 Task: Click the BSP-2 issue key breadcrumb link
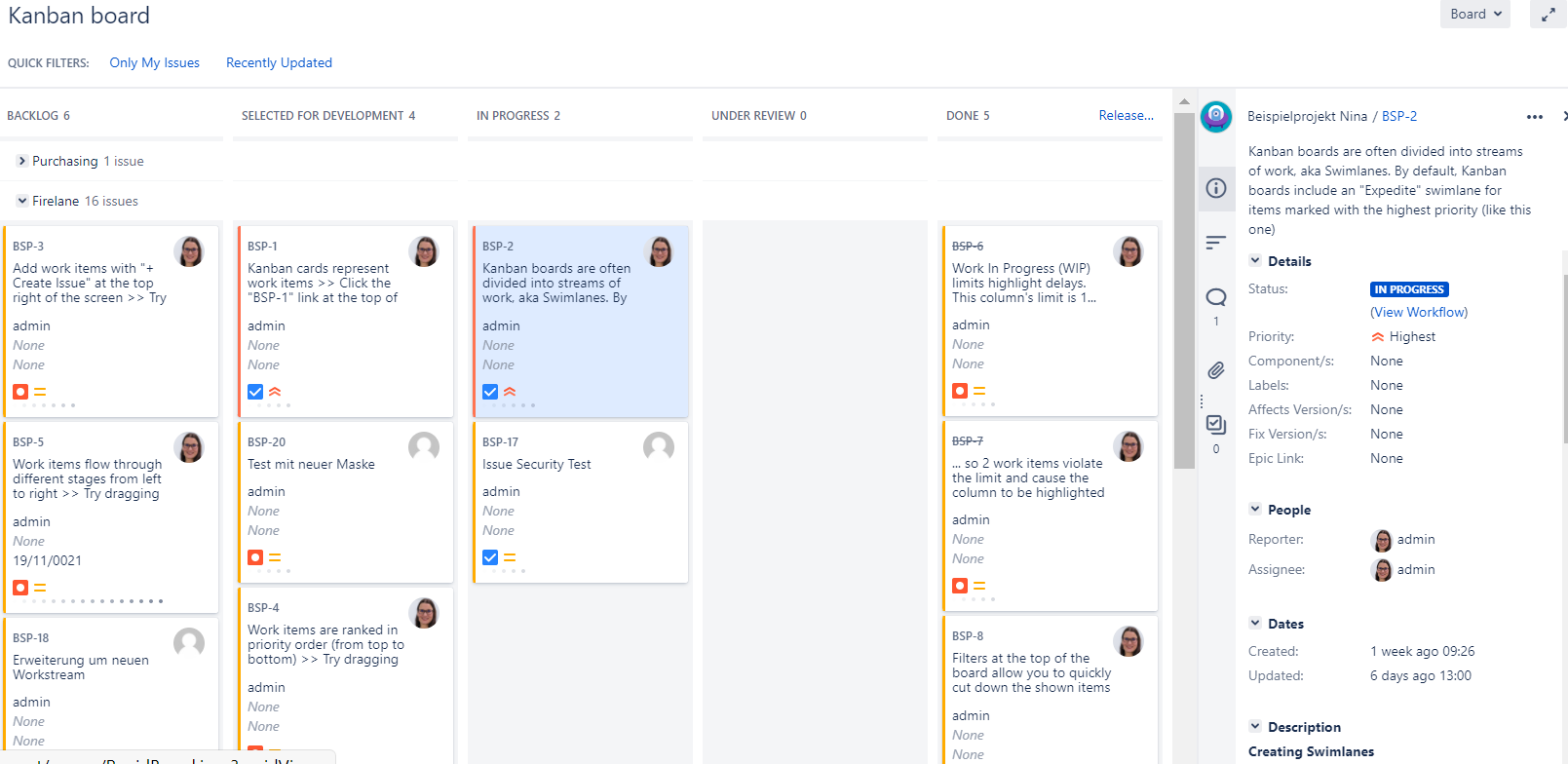(1399, 116)
